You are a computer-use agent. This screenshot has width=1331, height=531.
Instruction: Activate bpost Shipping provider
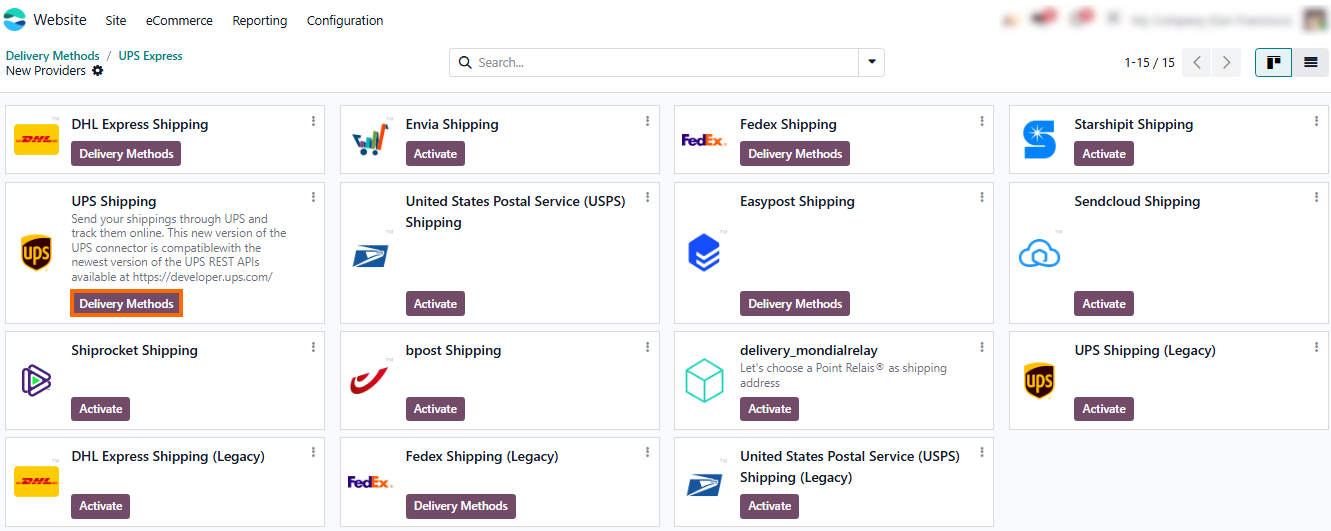[x=435, y=409]
